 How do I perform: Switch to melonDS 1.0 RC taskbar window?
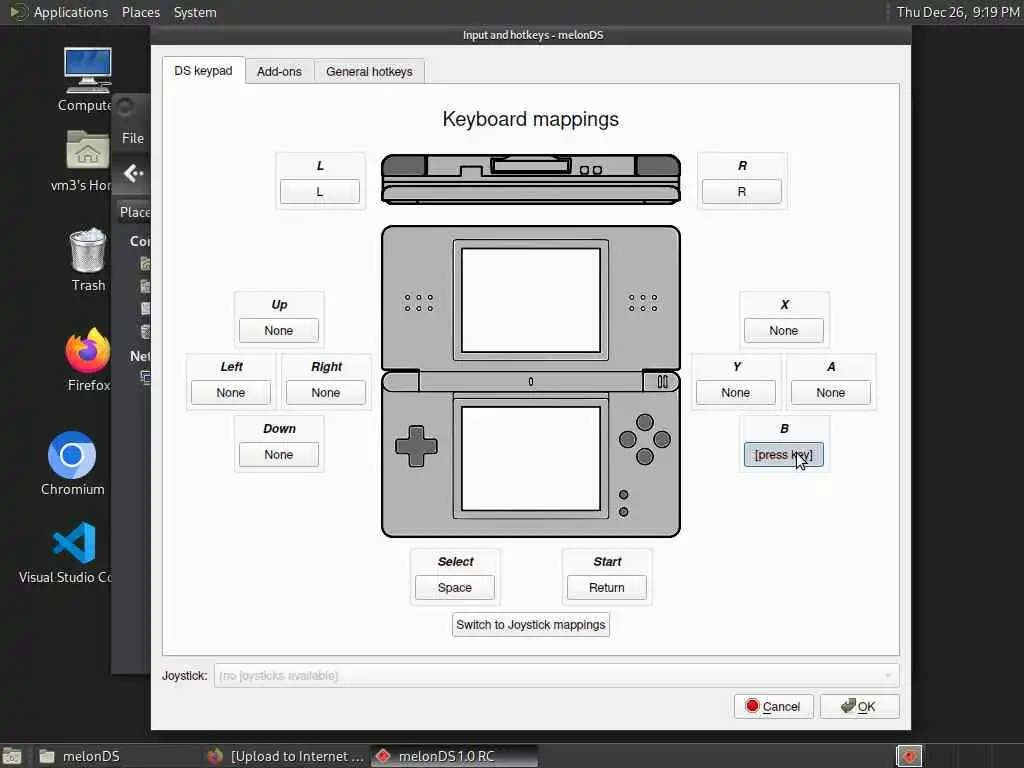455,756
